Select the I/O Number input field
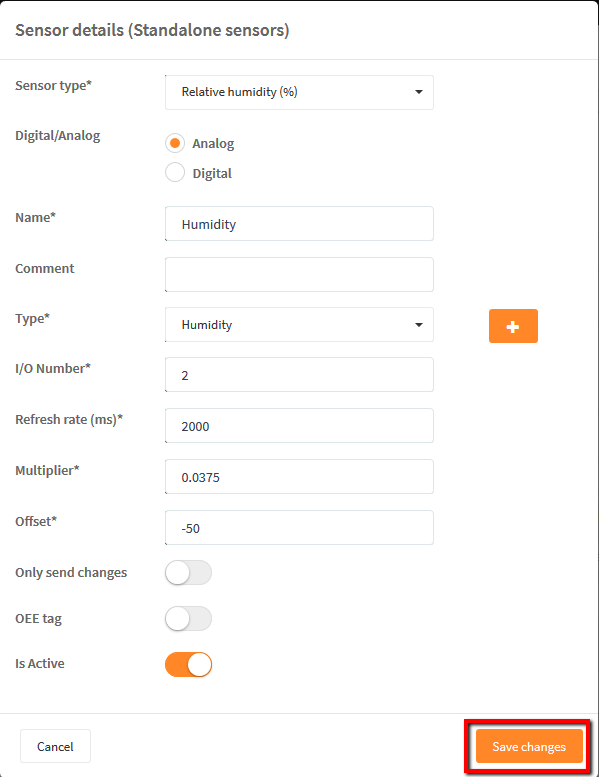This screenshot has width=599, height=777. [x=299, y=375]
